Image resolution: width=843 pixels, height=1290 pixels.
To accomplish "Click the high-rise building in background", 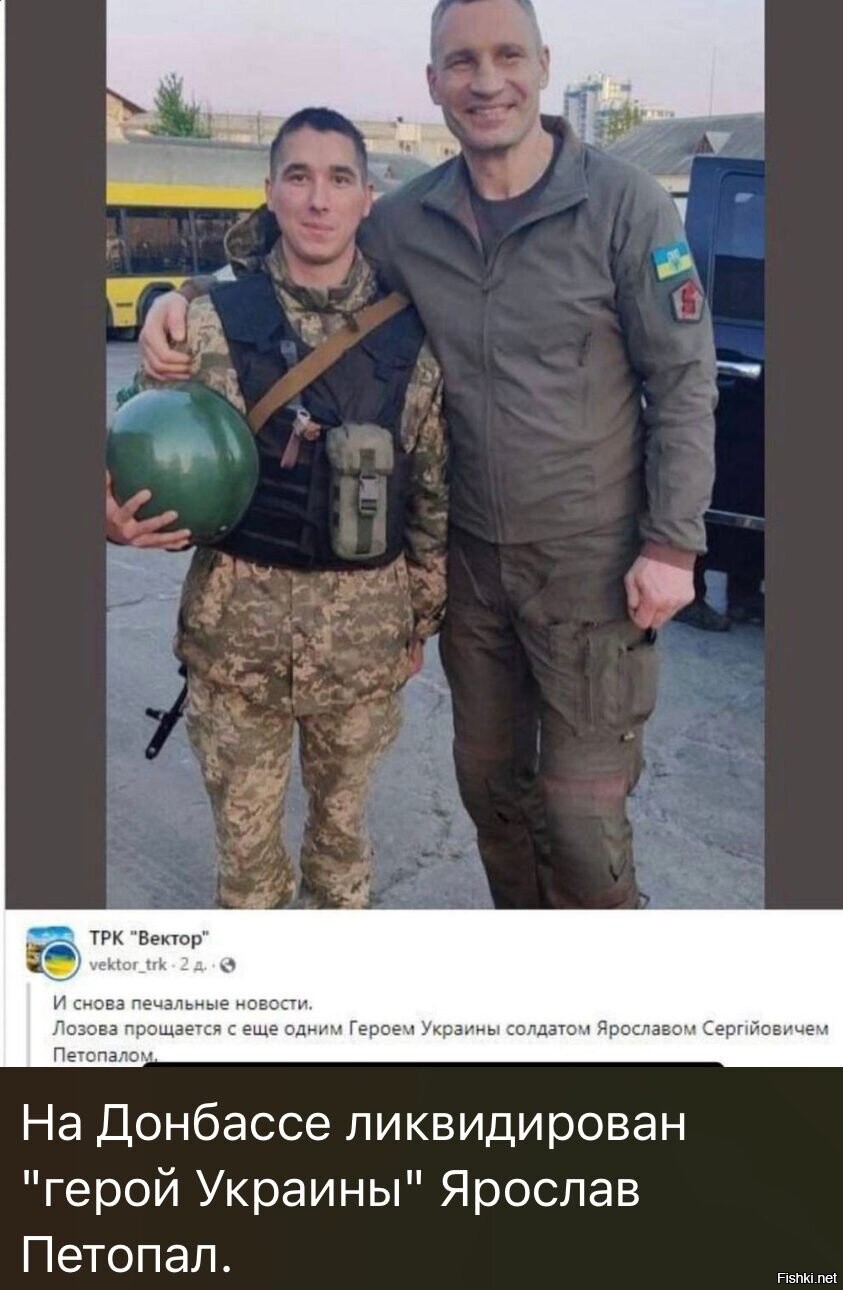I will 596,108.
